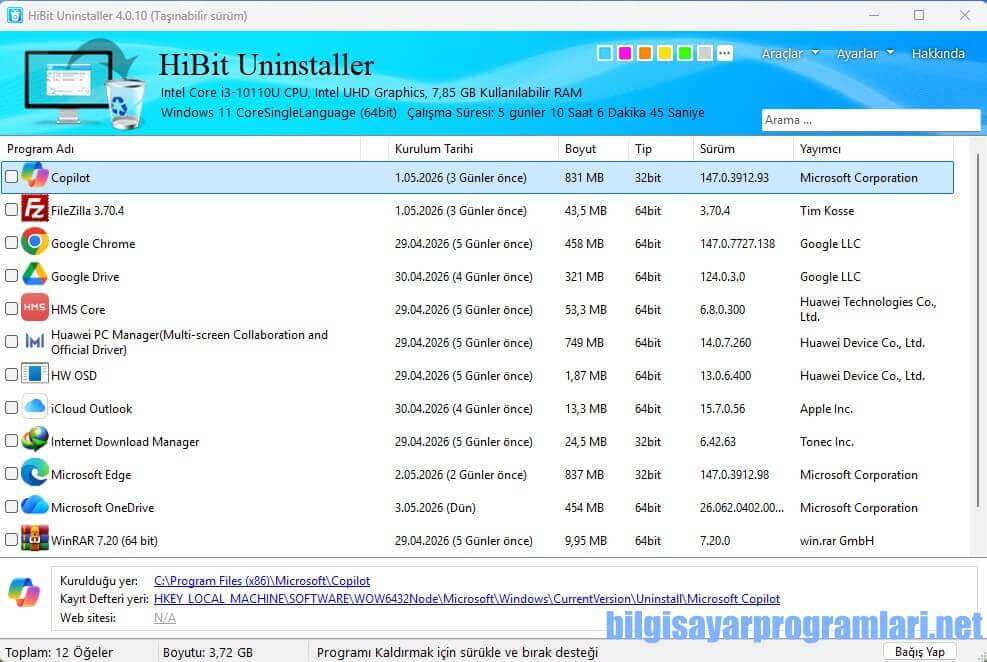This screenshot has width=987, height=662.
Task: Sort by Boyut column header
Action: [x=592, y=149]
